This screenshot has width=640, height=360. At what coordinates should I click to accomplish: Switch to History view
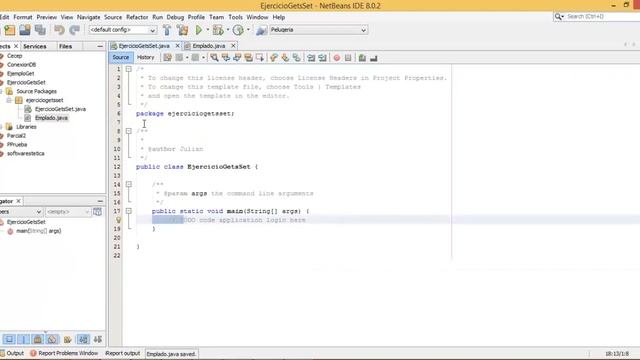point(146,58)
